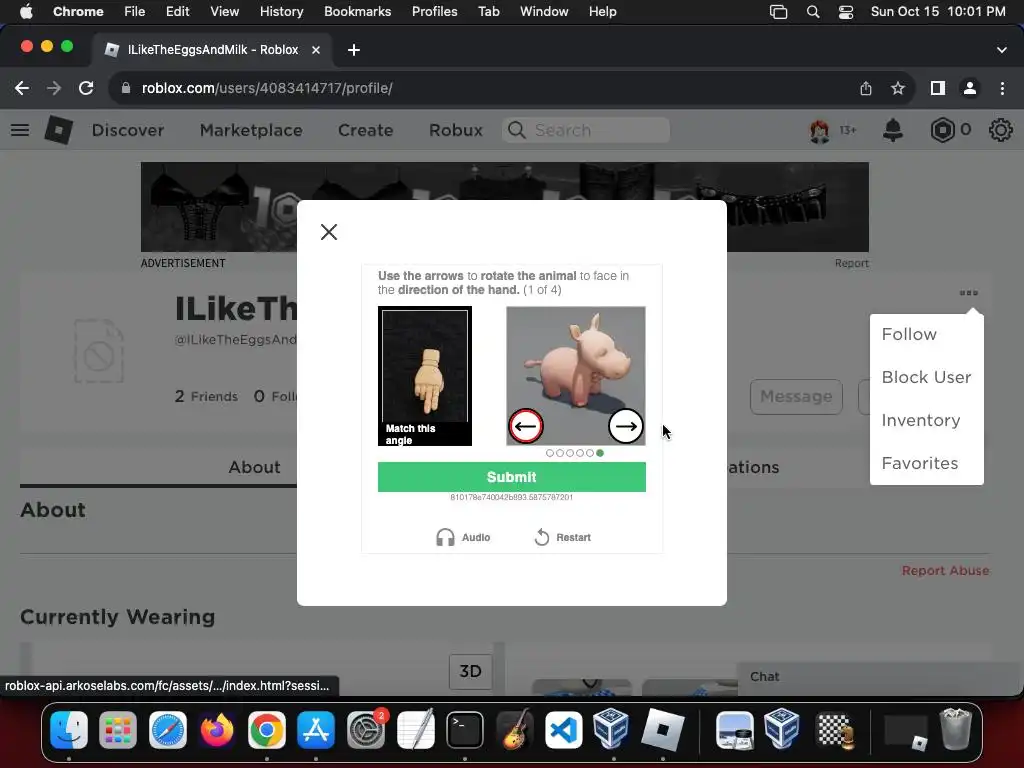
Task: Toggle Chrome side panel
Action: (937, 88)
